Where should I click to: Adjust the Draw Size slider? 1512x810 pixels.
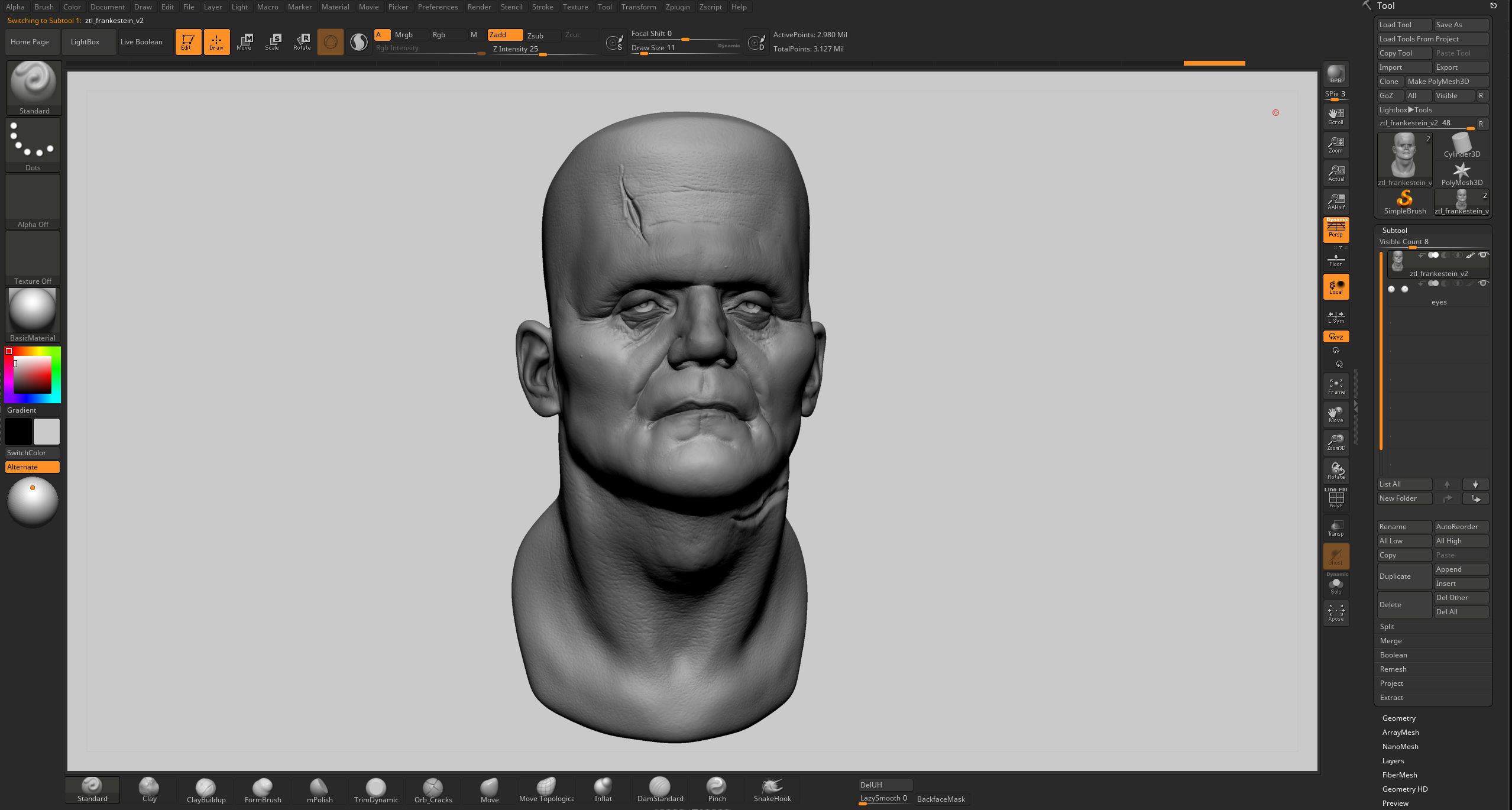(x=686, y=48)
